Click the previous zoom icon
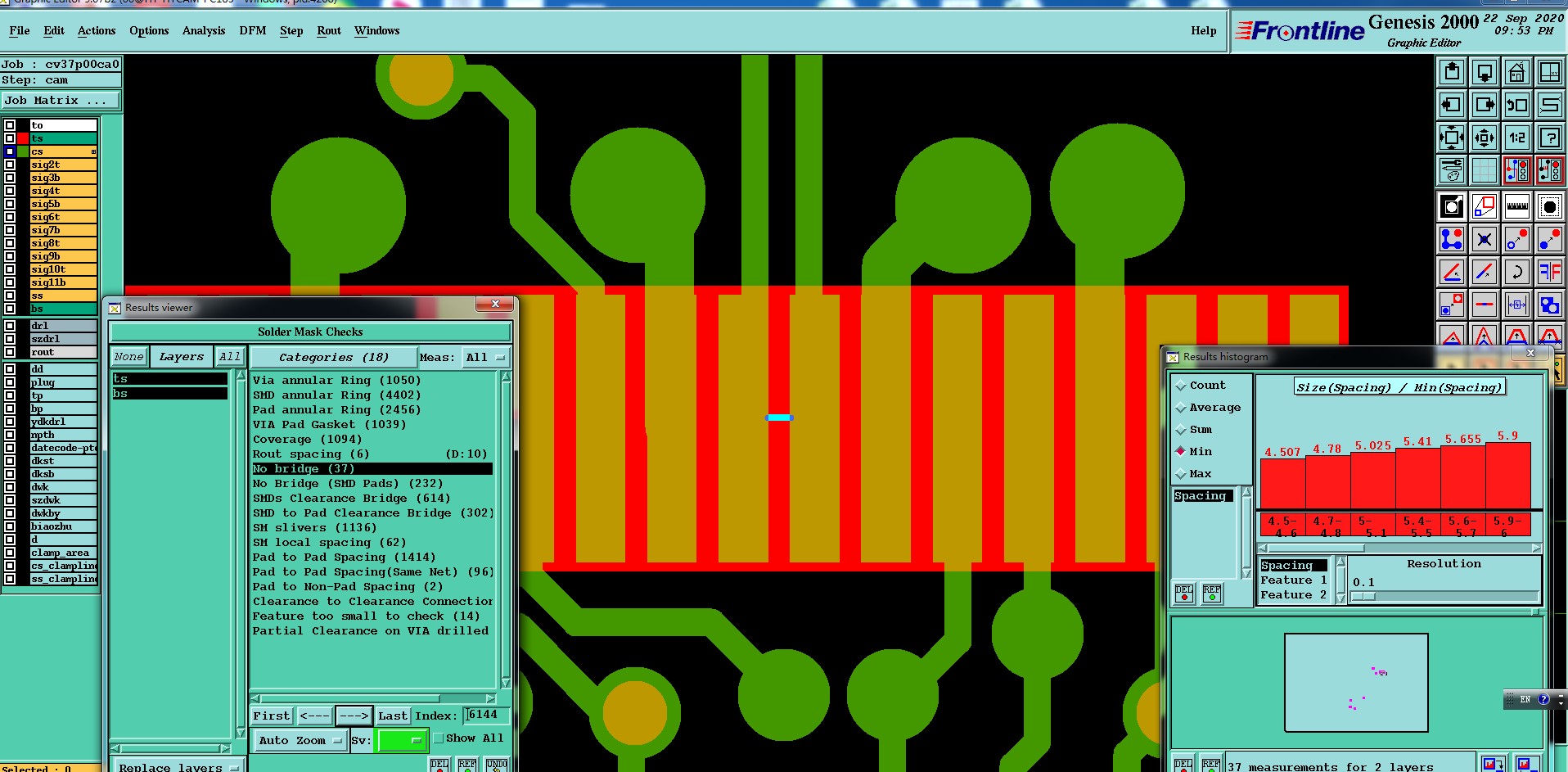Viewport: 1568px width, 772px height. tap(1516, 105)
